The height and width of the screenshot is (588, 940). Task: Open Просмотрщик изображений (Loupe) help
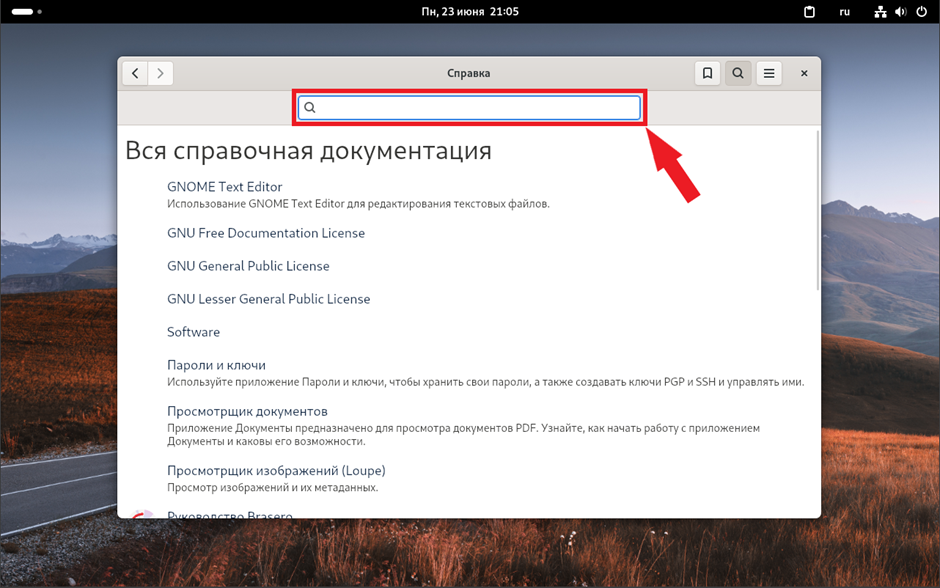click(x=276, y=470)
